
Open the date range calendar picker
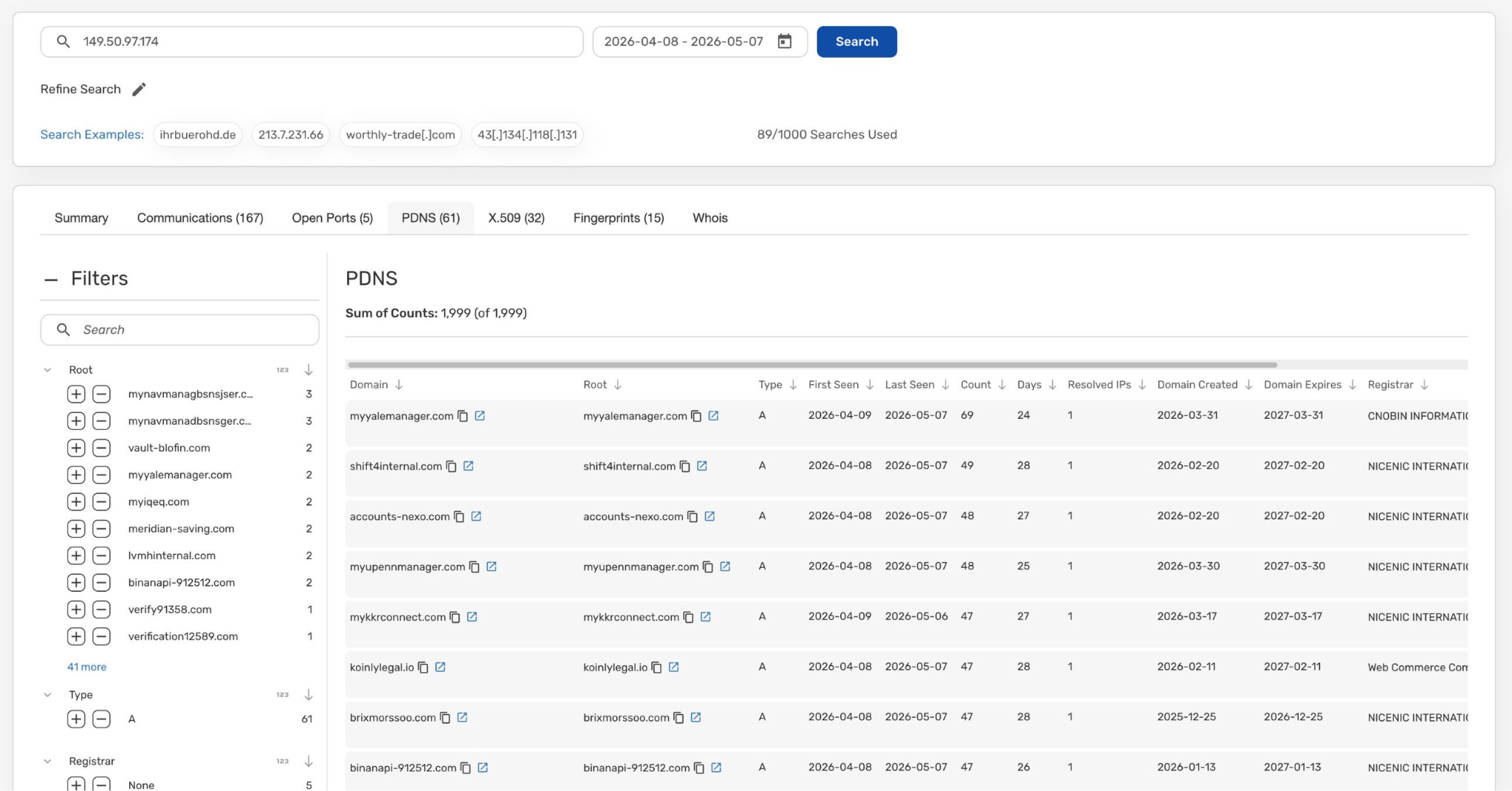click(784, 41)
